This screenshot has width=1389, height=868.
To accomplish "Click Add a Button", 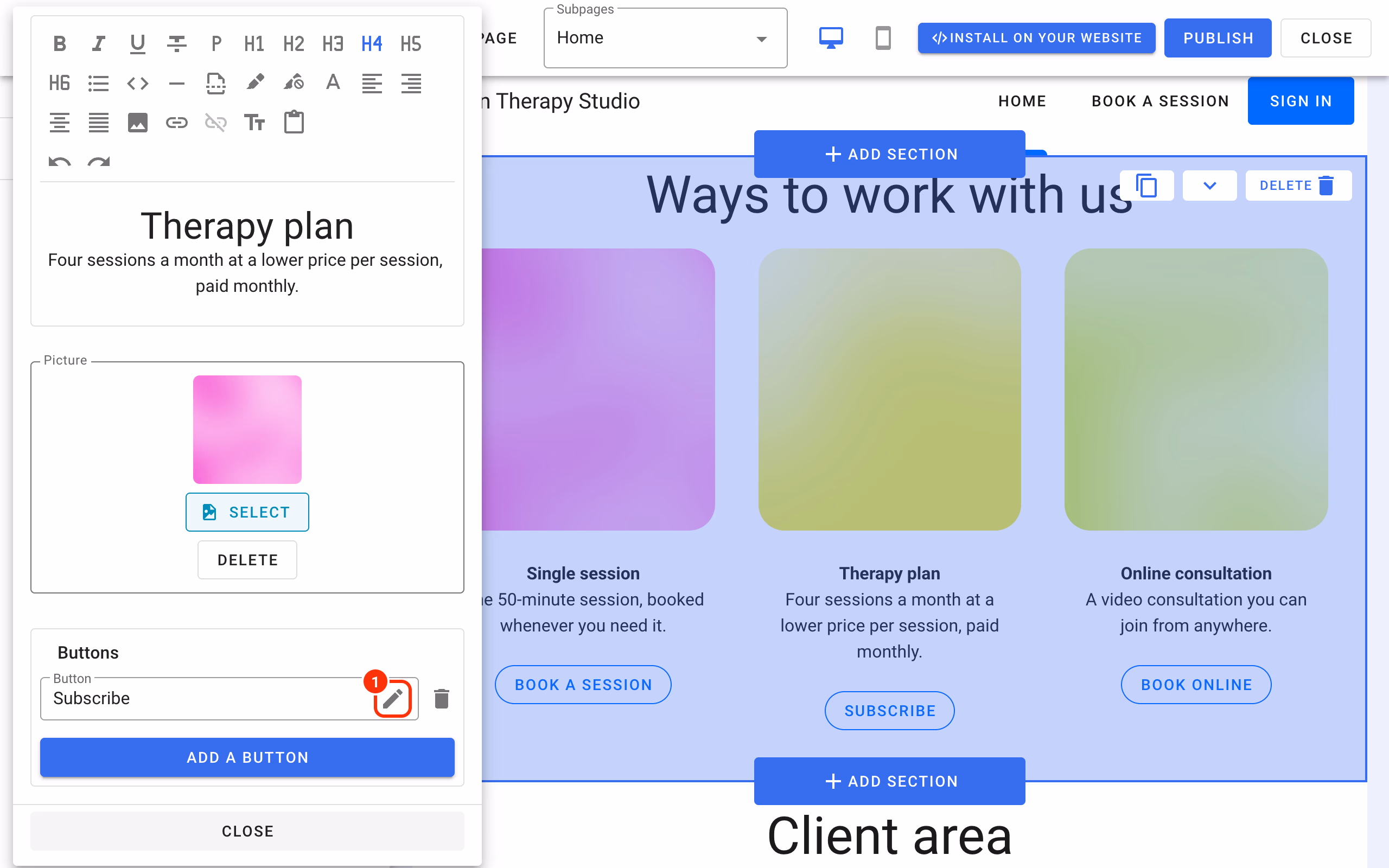I will [247, 757].
